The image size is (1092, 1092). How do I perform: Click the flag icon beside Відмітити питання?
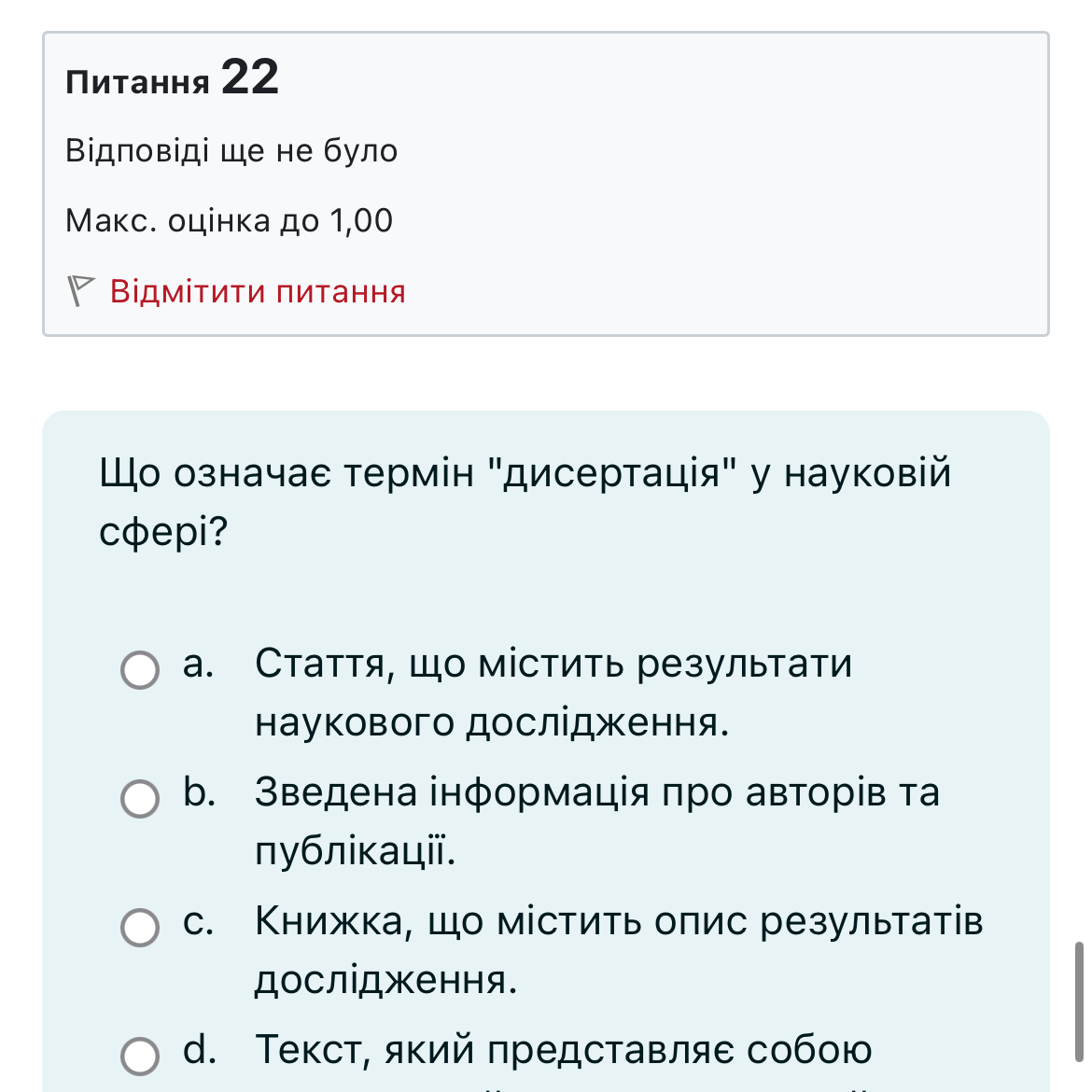pyautogui.click(x=82, y=291)
